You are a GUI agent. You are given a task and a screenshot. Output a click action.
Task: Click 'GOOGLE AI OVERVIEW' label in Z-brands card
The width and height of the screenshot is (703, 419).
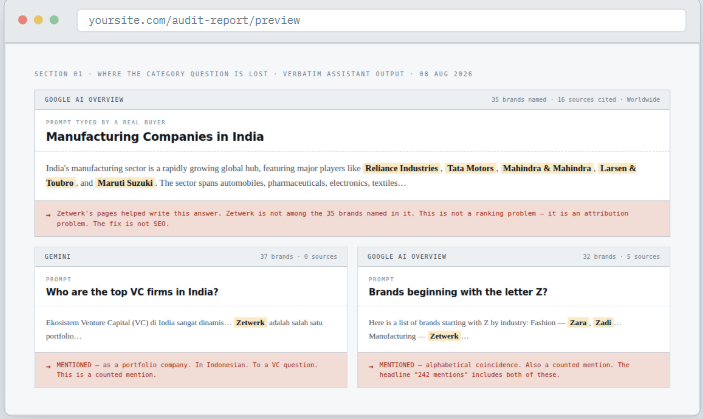click(407, 257)
